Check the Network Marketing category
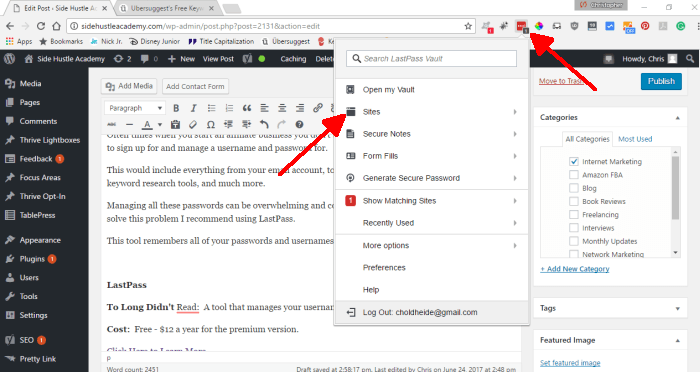Viewport: 700px width, 372px height. 574,254
